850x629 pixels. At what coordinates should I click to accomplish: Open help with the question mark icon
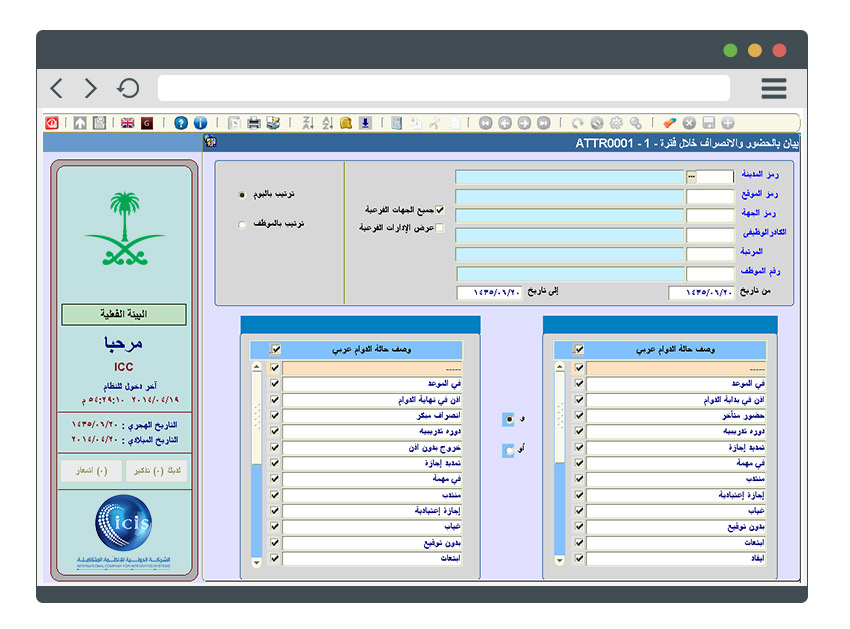click(x=181, y=120)
